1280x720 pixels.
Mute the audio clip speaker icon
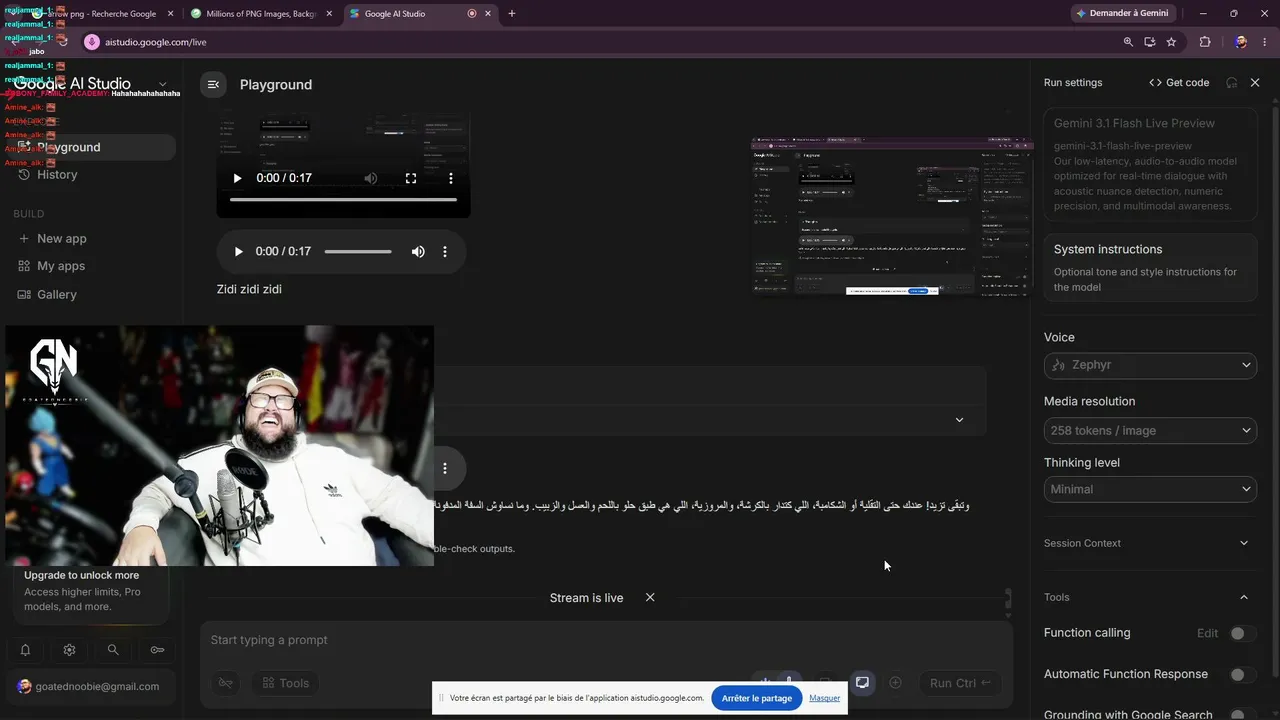point(418,252)
